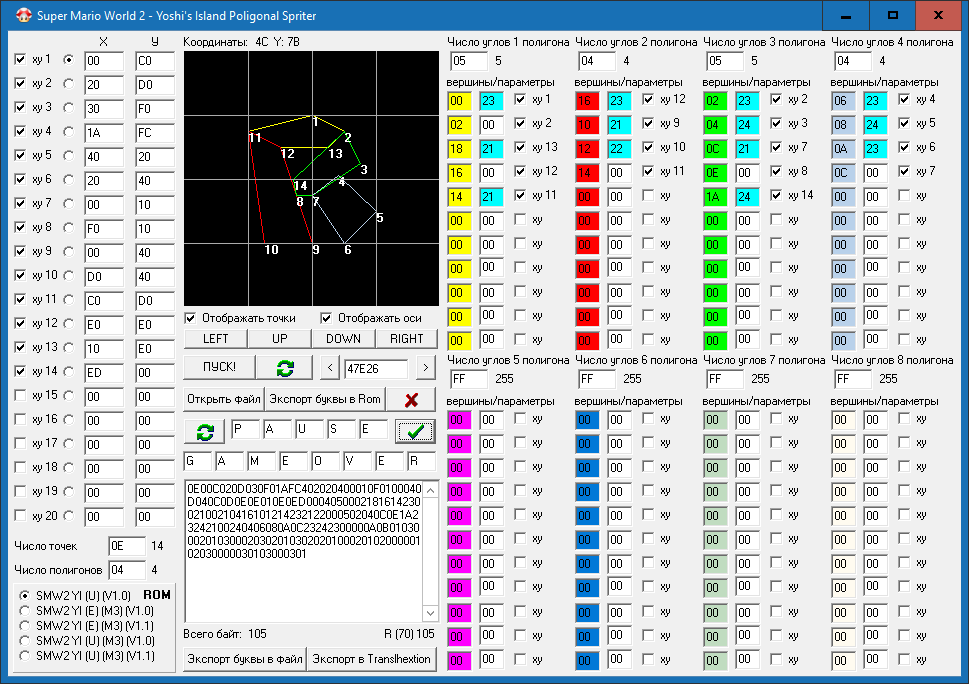Toggle Отображать оси checkbox
This screenshot has width=969, height=684.
(x=326, y=318)
